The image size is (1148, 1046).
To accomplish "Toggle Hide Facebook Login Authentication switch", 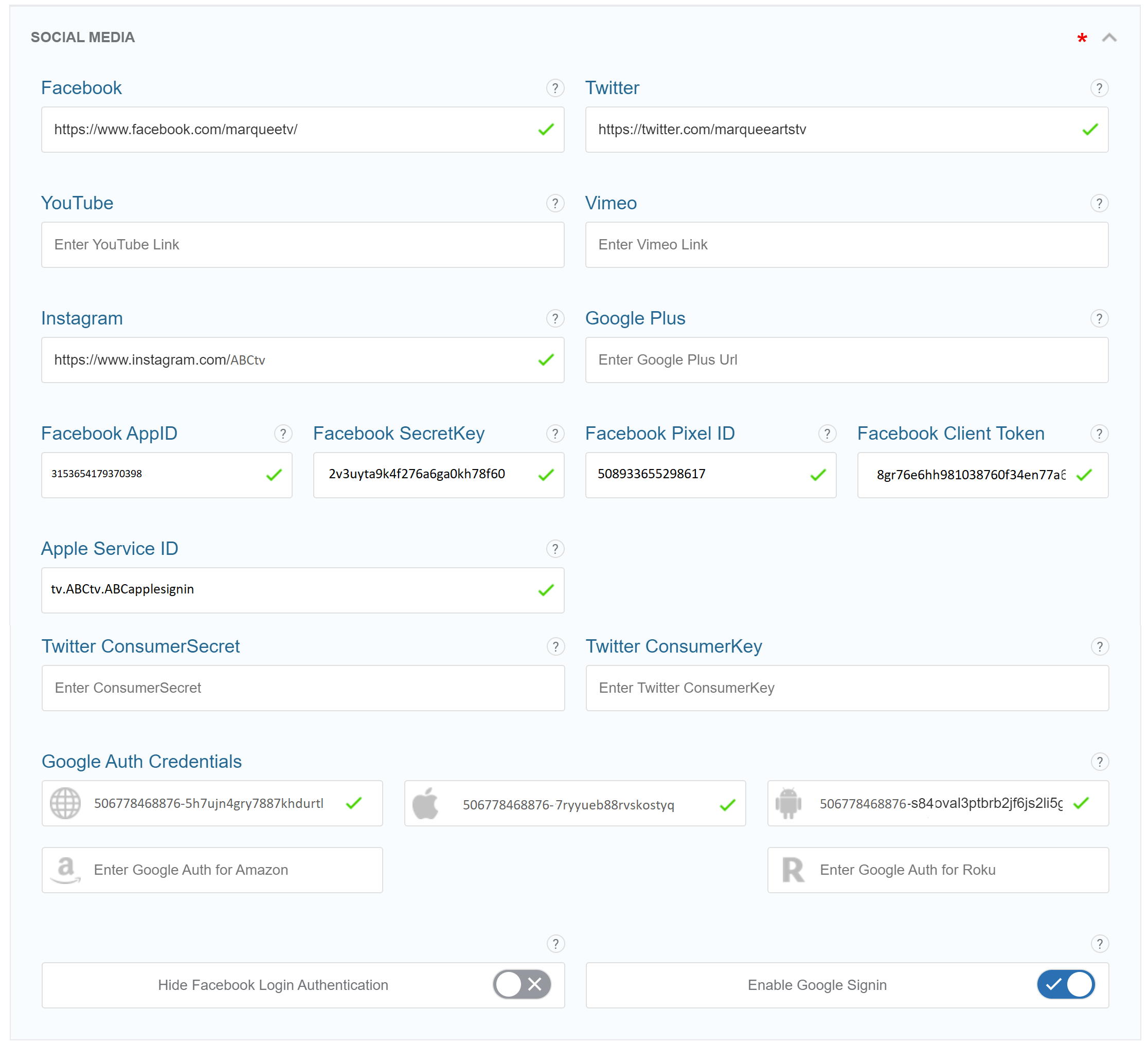I will pos(522,984).
